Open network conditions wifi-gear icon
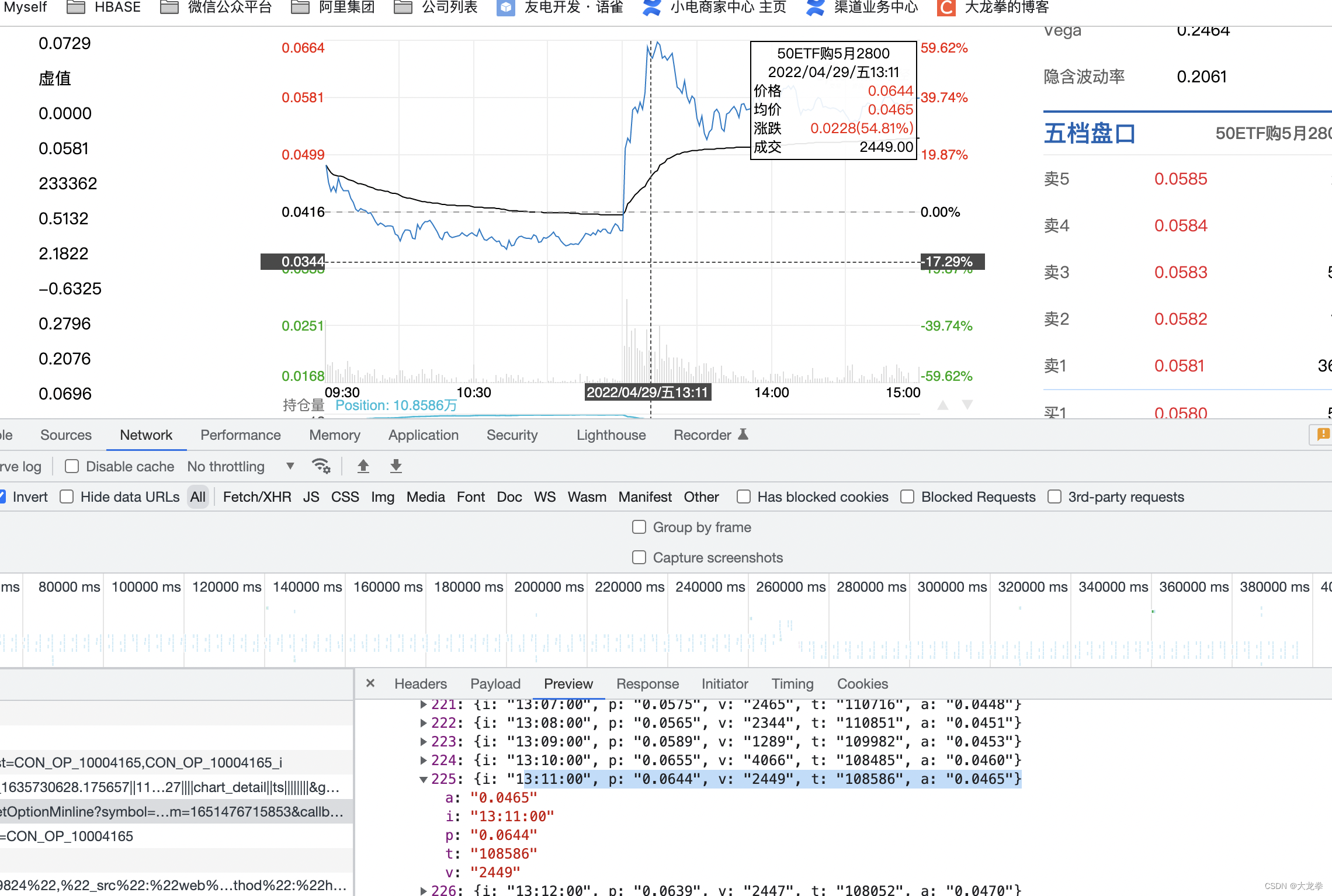1332x896 pixels. point(321,466)
